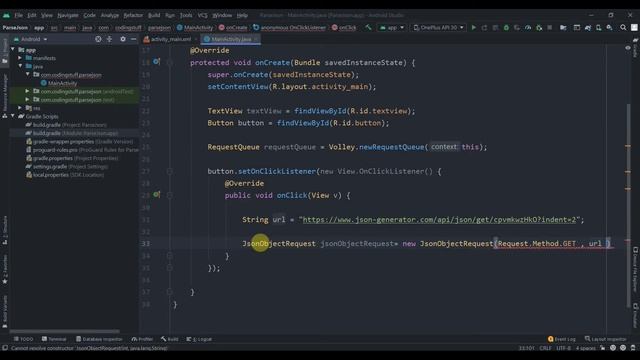Hide the Project panel with minus icon

tap(133, 39)
